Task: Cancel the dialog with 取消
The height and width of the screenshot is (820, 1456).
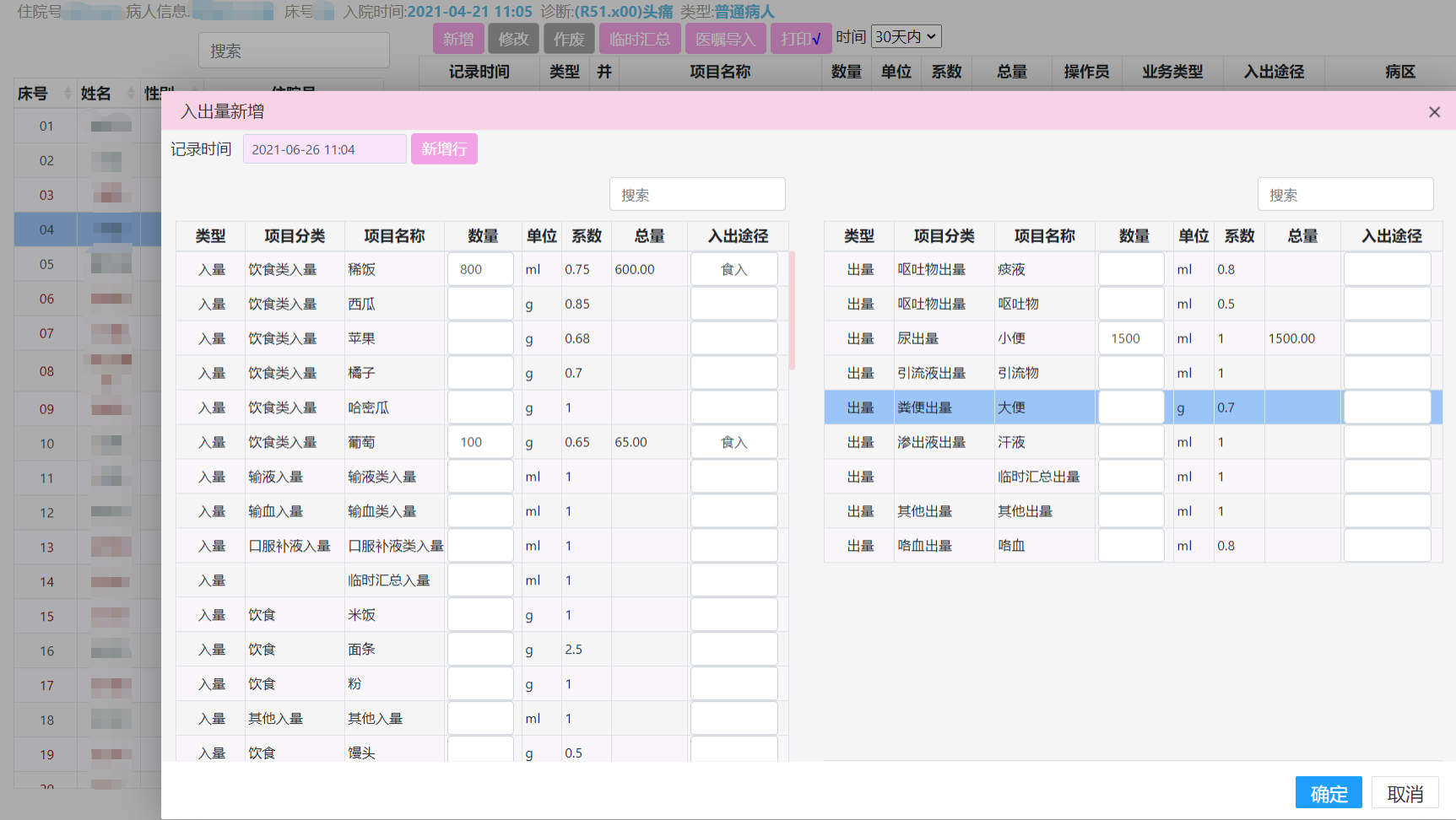Action: click(x=1405, y=792)
